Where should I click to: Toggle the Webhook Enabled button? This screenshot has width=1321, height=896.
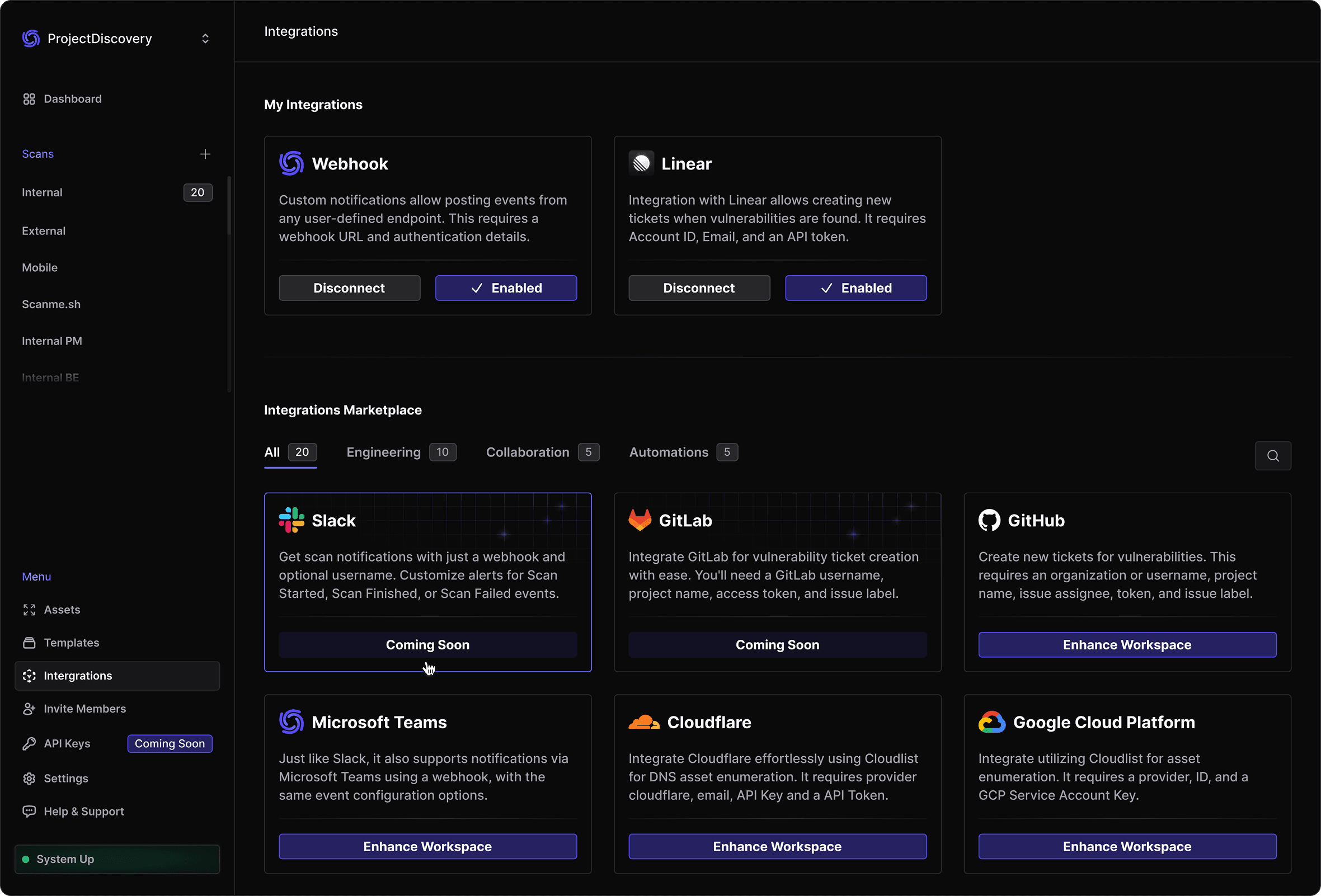coord(506,288)
